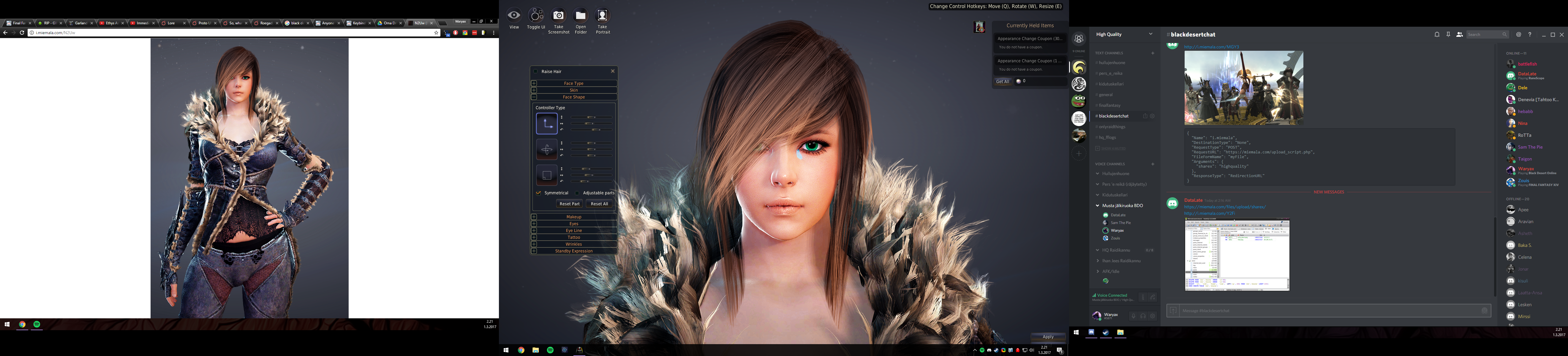Click Discord notification bell icon
The image size is (1568, 356).
coord(1437,35)
